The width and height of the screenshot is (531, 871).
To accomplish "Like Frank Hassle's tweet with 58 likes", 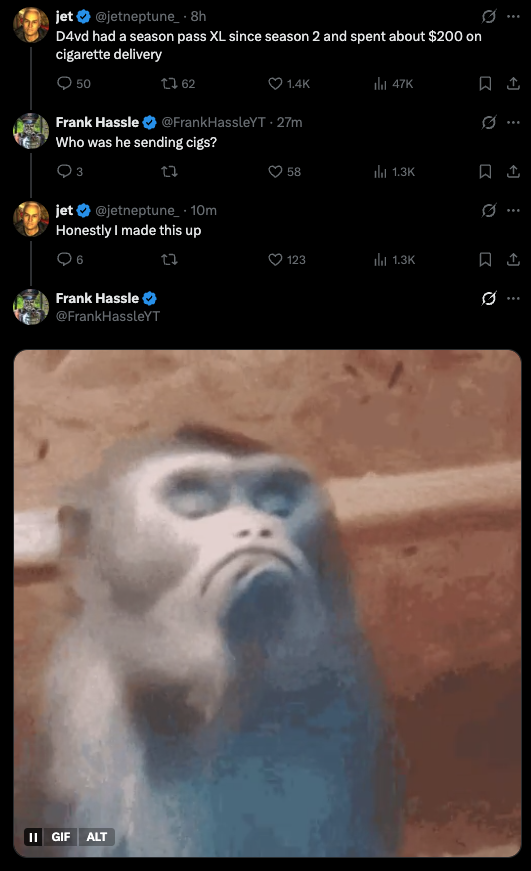I will [x=275, y=172].
